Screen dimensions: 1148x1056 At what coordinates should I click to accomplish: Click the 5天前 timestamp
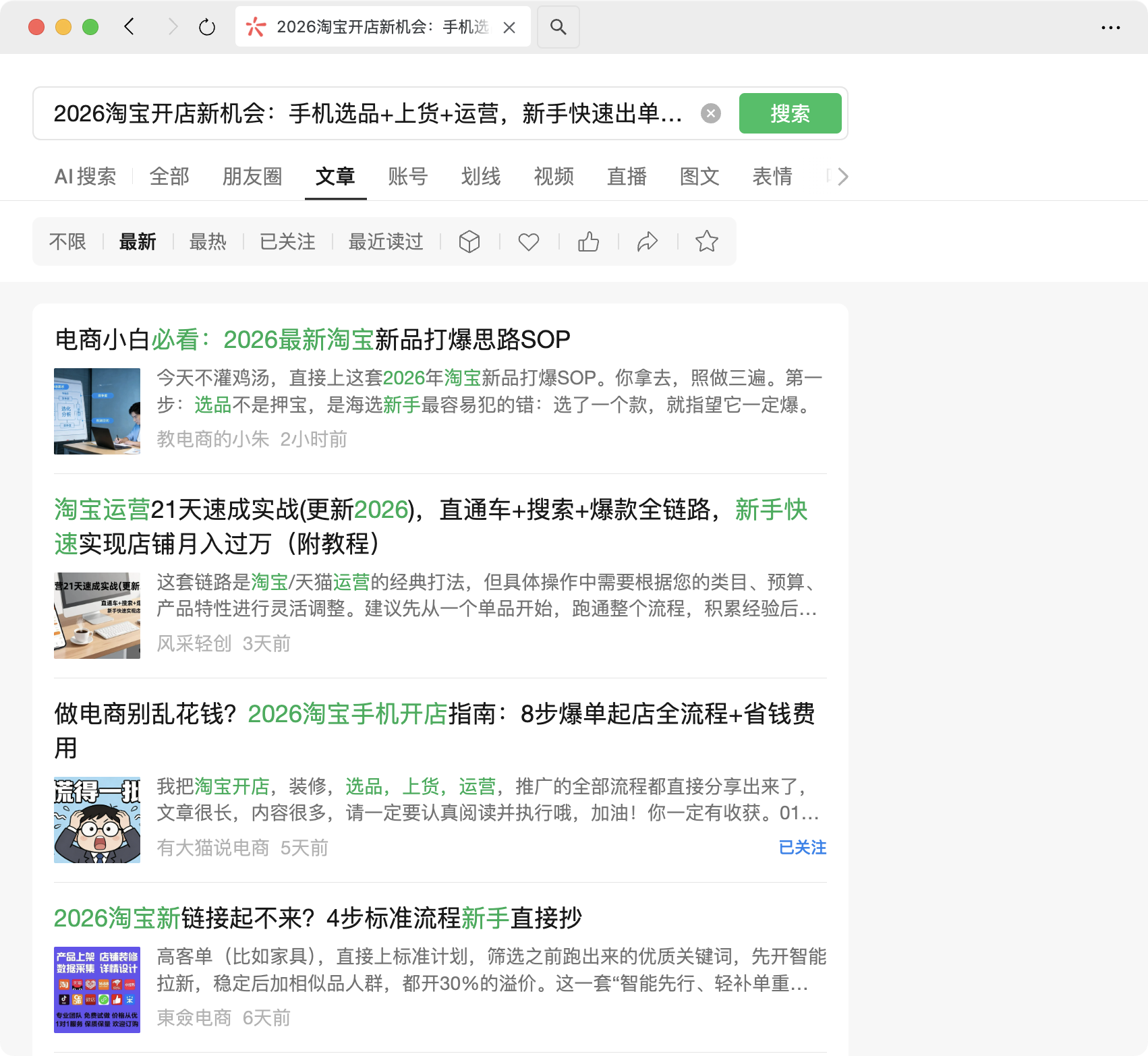tap(304, 848)
